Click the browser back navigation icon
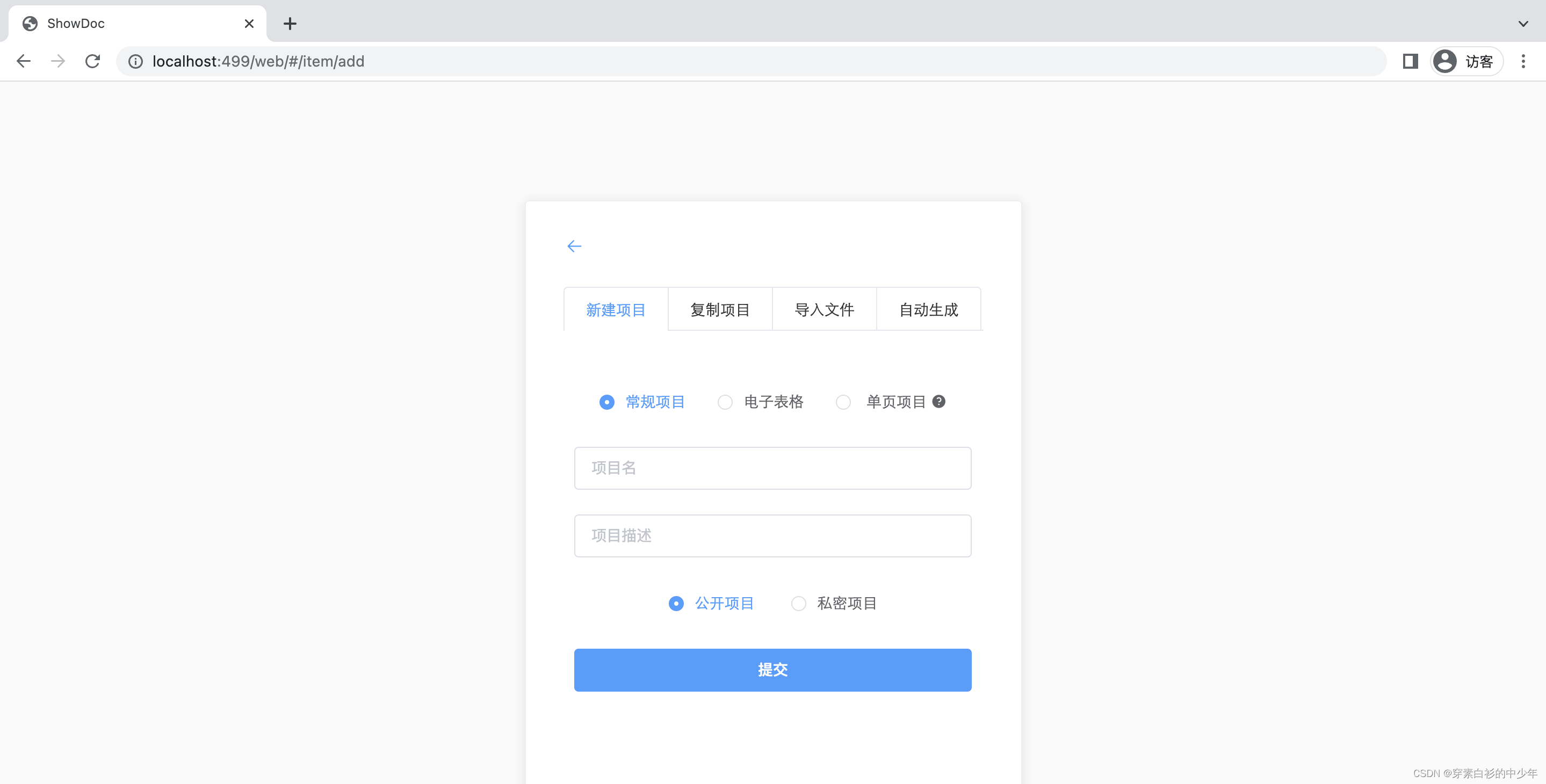The image size is (1546, 784). (24, 61)
